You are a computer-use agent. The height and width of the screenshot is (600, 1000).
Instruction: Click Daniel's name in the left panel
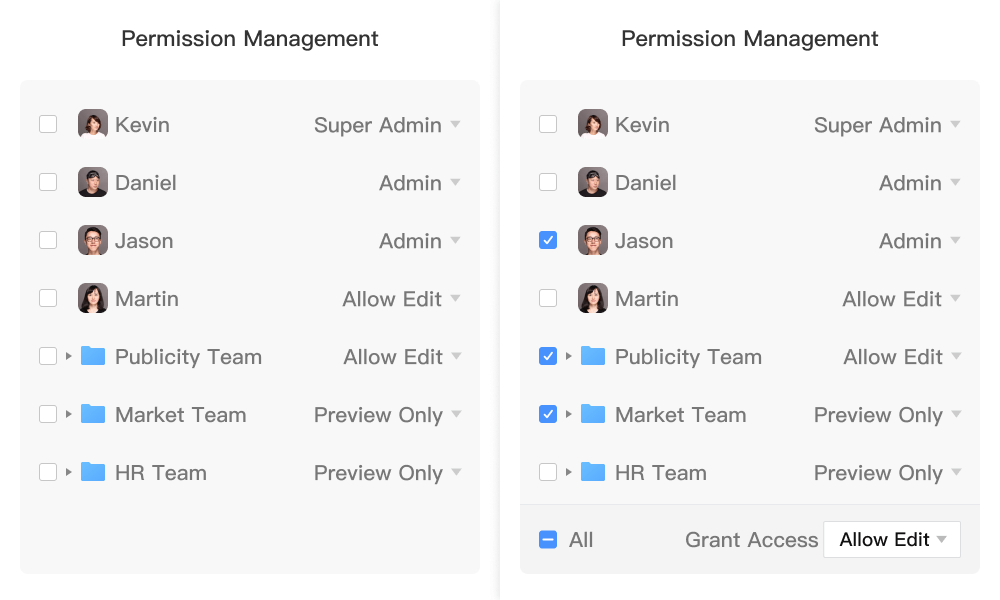pos(145,183)
